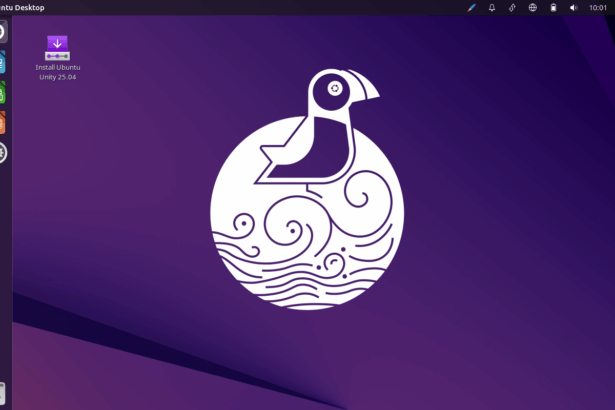This screenshot has width=615, height=410.
Task: Launch LibreOffice Writer from the launcher
Action: point(3,62)
